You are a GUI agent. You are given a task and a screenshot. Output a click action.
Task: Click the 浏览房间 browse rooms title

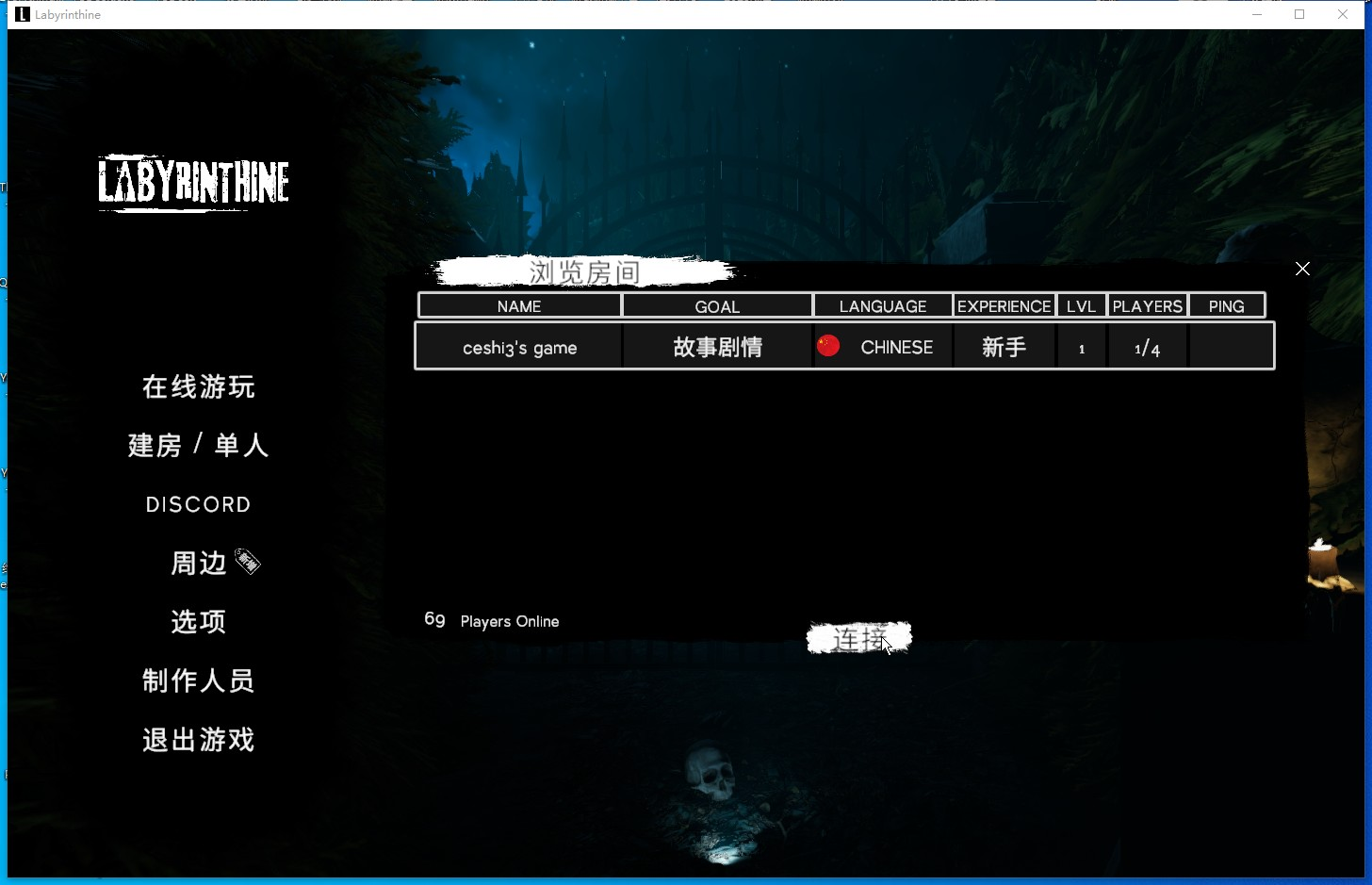[584, 271]
